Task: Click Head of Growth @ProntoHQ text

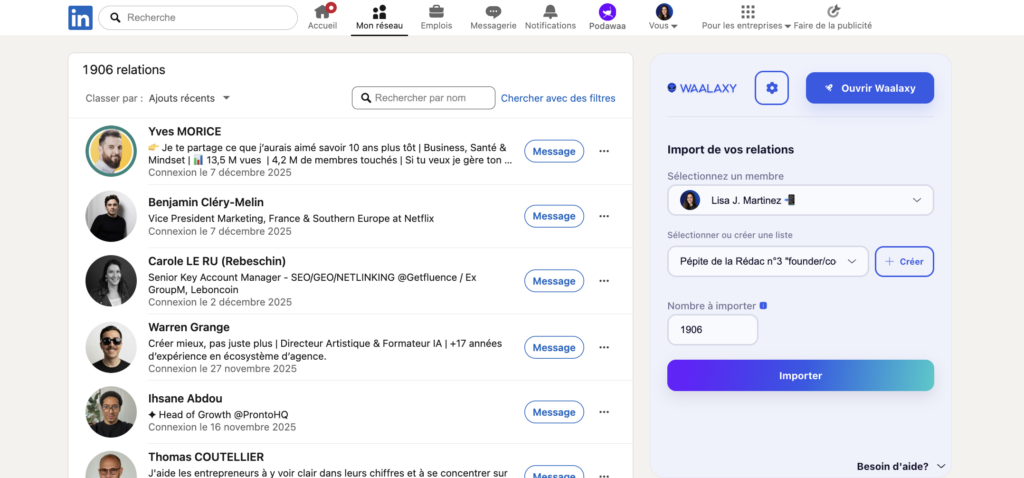Action: (x=218, y=415)
